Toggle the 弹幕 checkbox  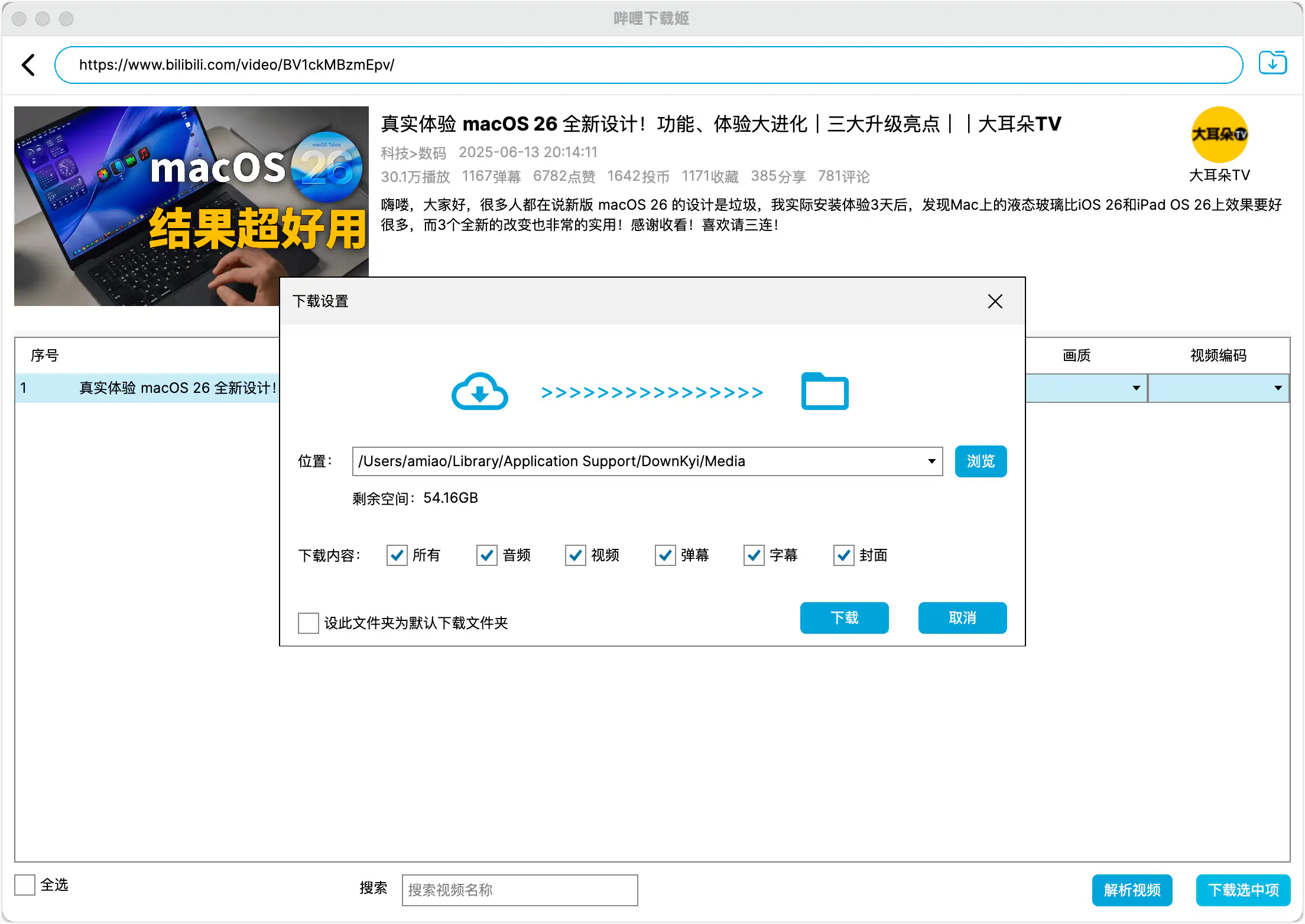pos(665,555)
